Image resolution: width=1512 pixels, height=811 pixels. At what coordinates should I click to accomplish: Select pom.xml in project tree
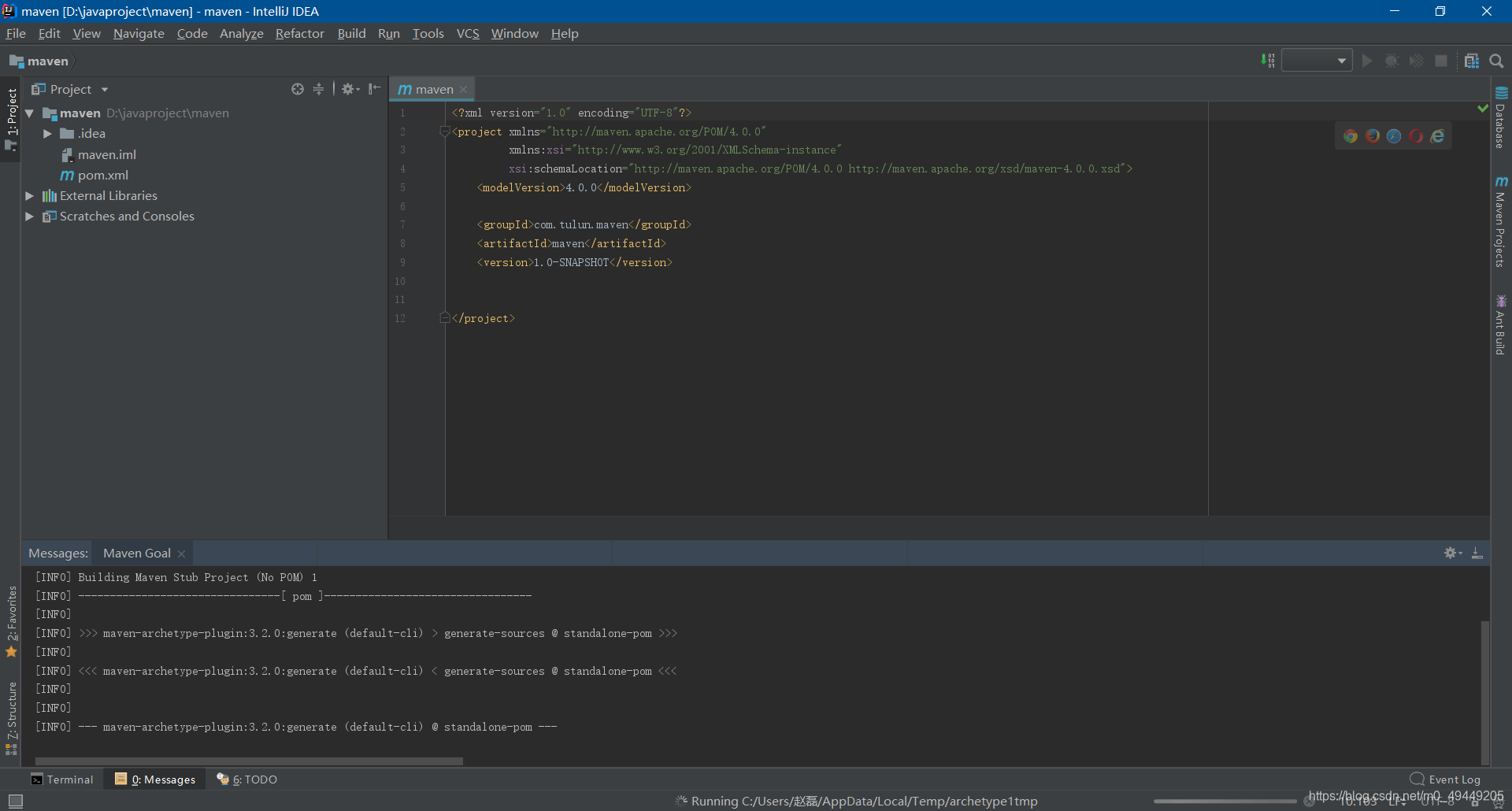click(x=94, y=175)
